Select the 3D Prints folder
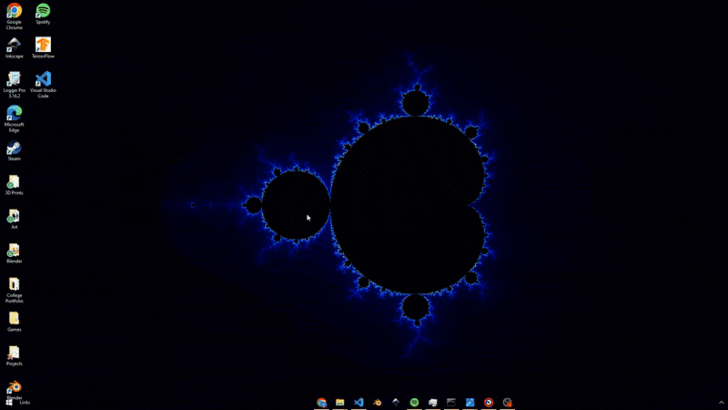 [14, 185]
